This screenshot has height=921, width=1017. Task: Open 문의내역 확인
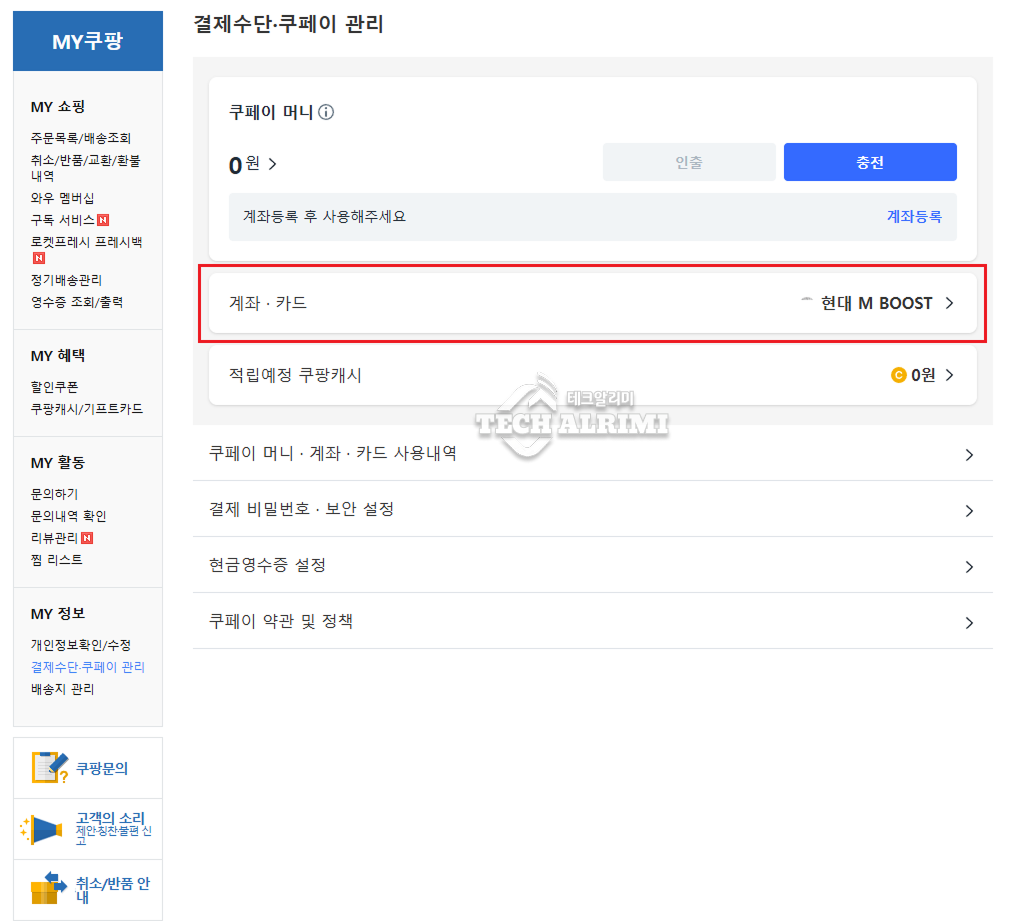pyautogui.click(x=69, y=516)
